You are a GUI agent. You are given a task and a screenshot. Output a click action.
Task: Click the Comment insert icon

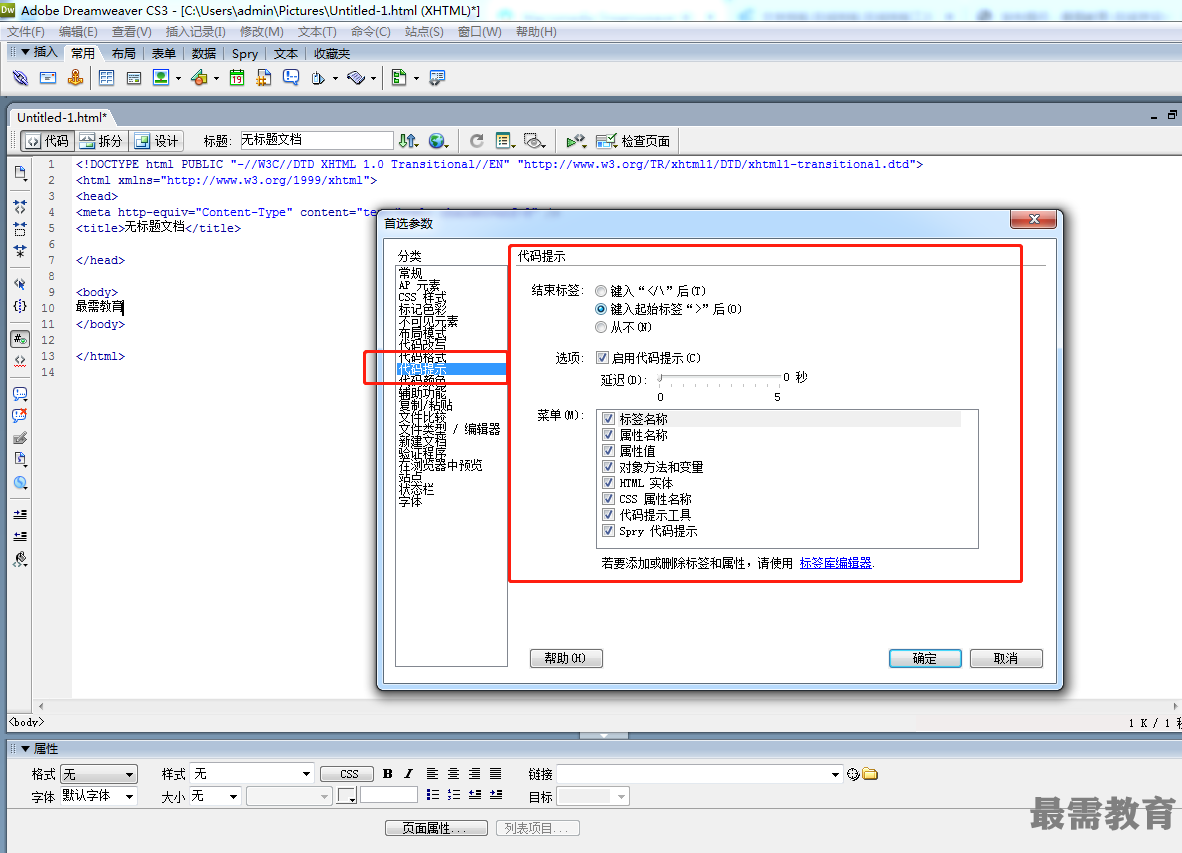click(x=291, y=78)
